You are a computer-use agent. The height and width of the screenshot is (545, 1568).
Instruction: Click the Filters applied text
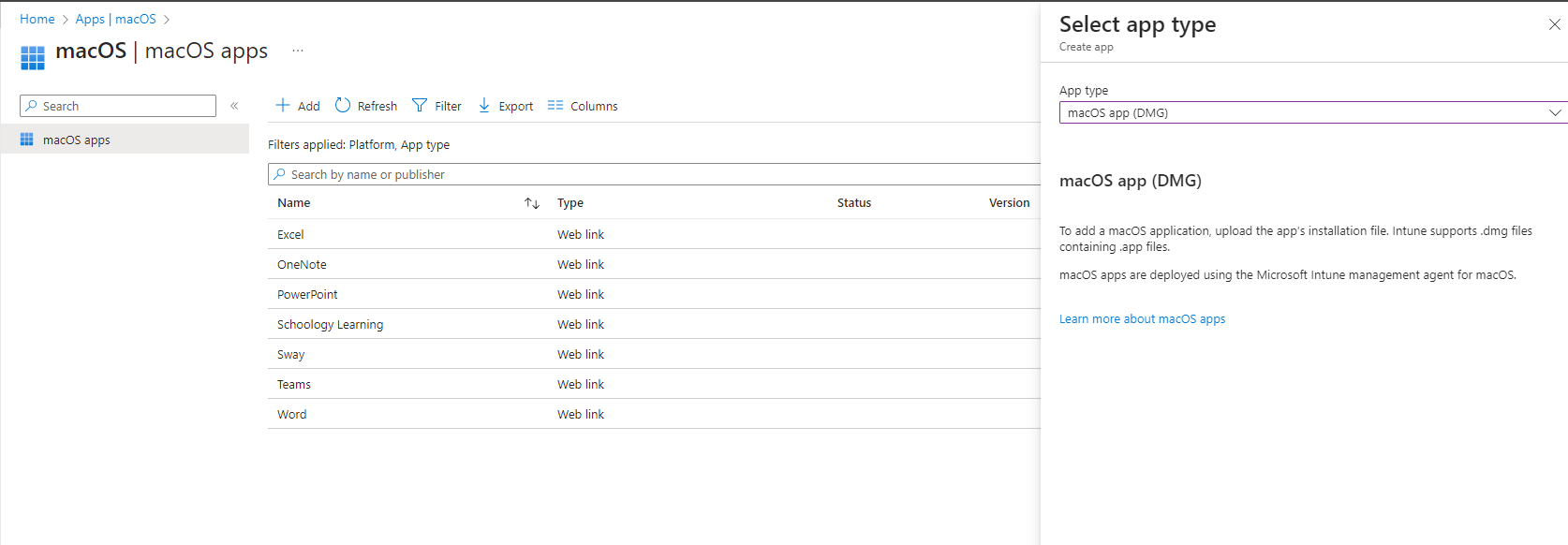[359, 145]
